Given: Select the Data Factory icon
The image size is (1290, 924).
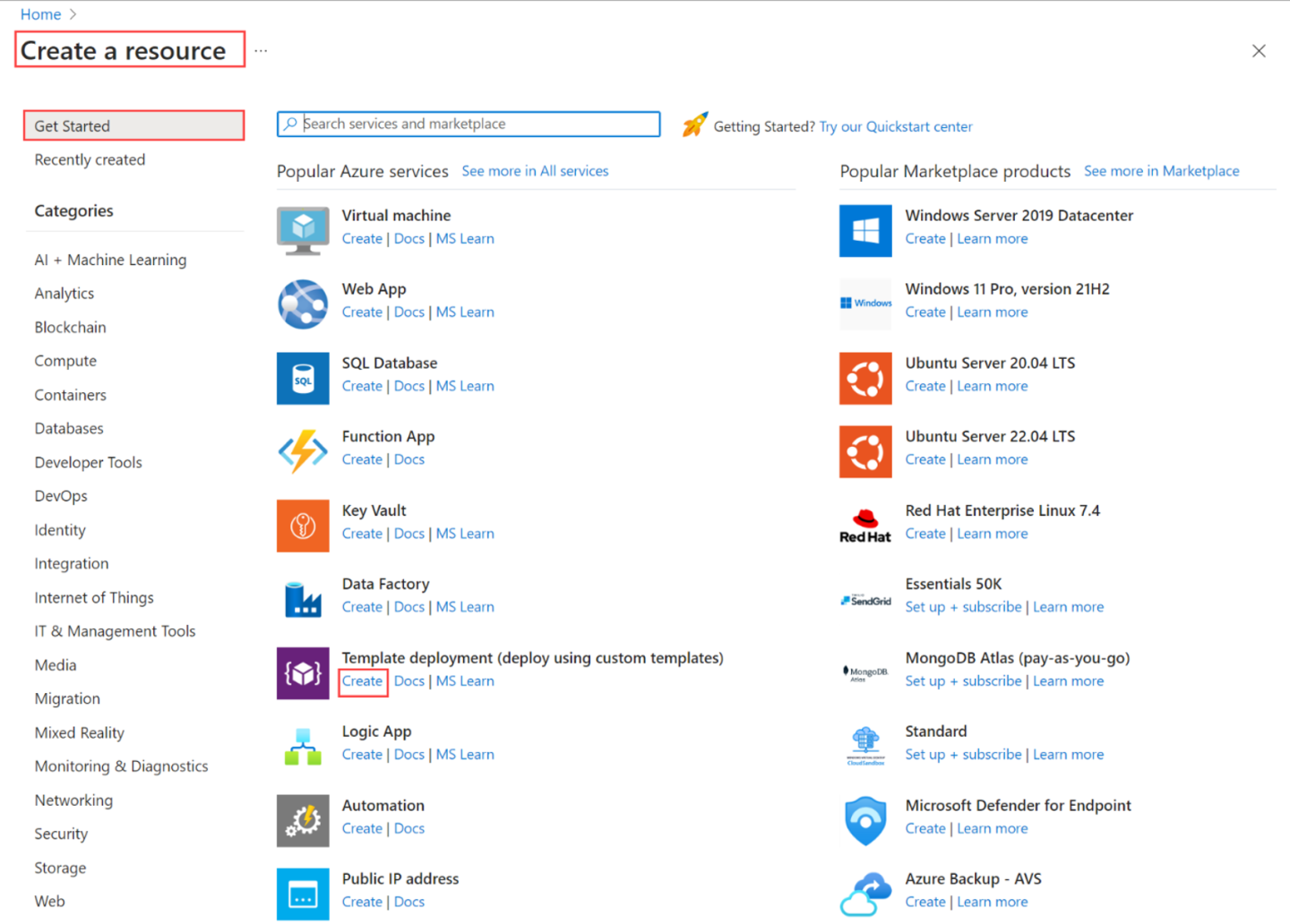Looking at the screenshot, I should (x=303, y=599).
